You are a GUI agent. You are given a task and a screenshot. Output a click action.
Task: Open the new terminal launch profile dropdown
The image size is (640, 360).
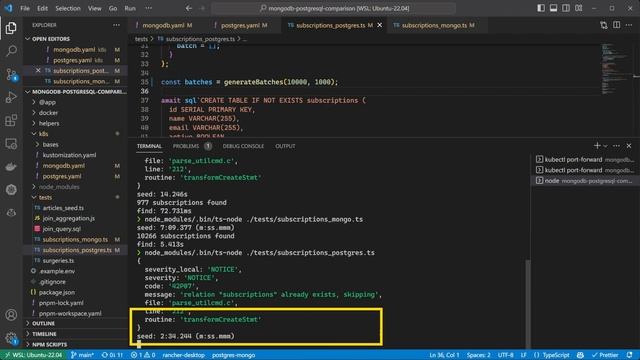605,146
